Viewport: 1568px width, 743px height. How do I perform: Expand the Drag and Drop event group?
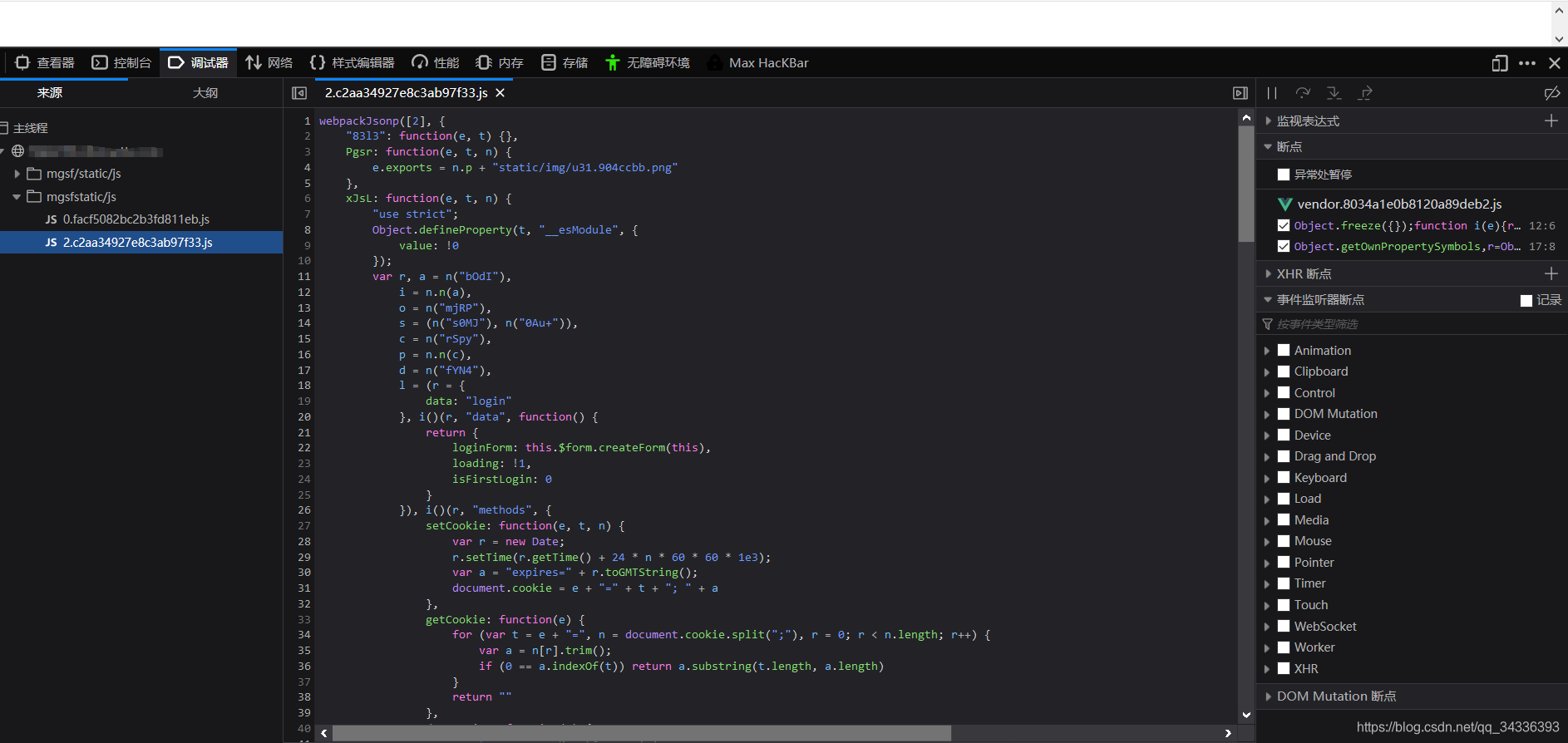tap(1267, 456)
